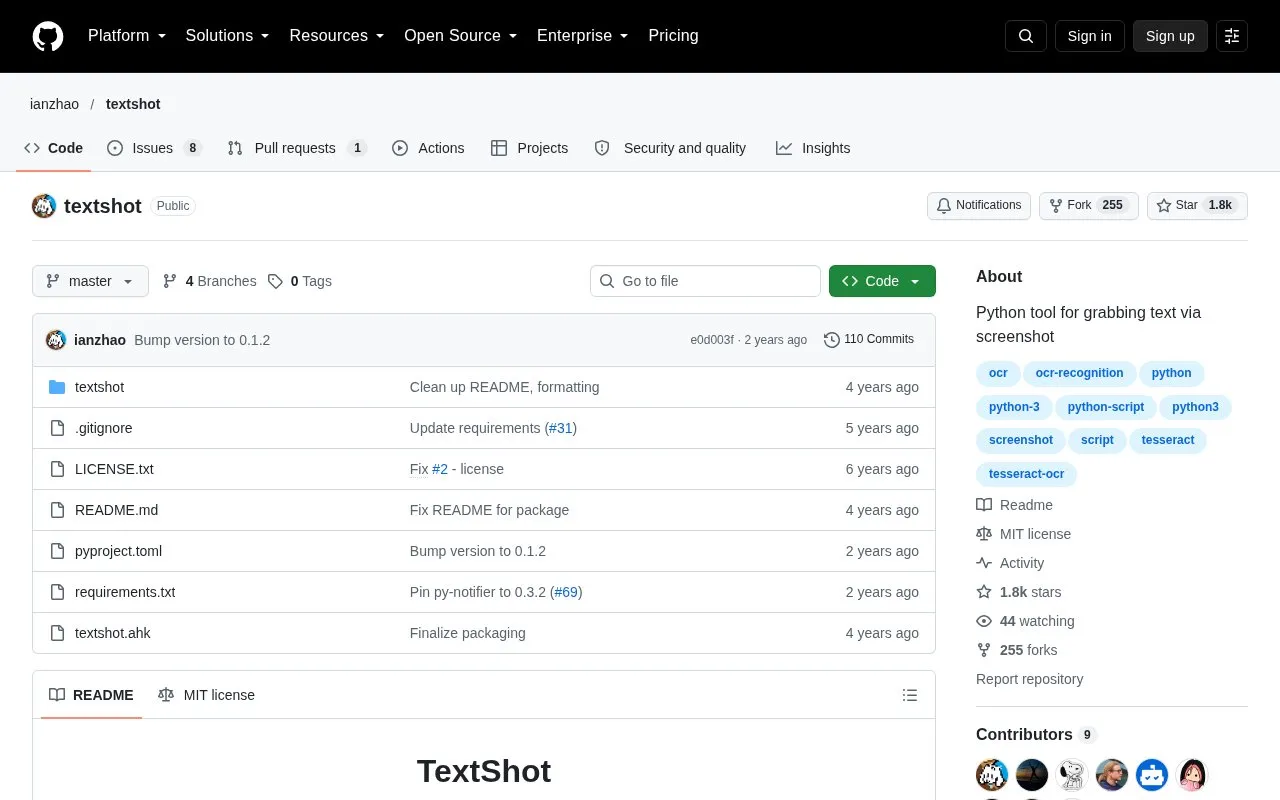1280x800 pixels.
Task: Switch to the Issues tab
Action: [154, 148]
